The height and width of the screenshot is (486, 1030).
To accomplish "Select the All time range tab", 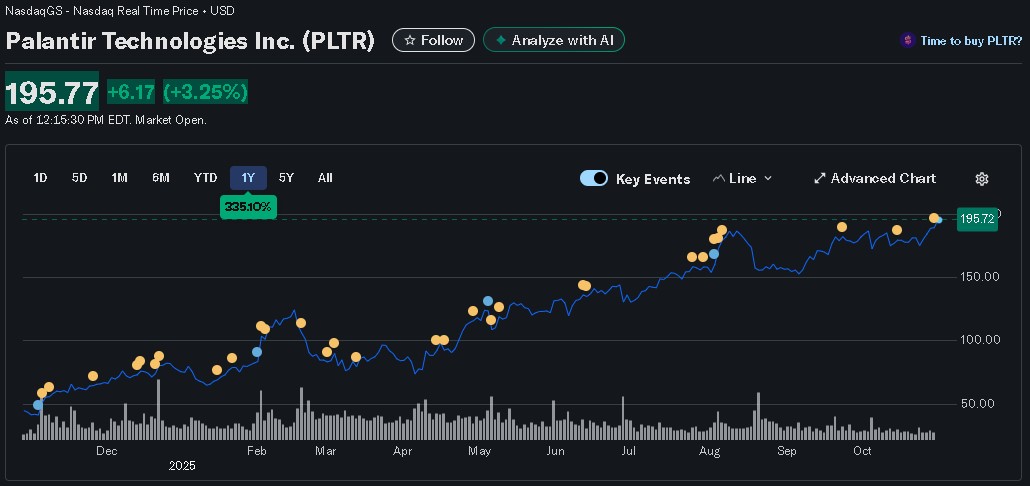I will (x=325, y=178).
